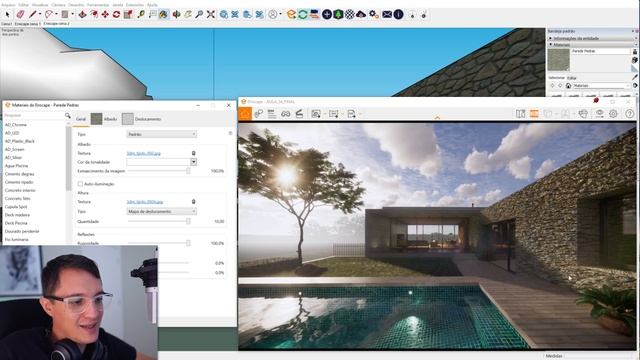Screen dimensions: 640x360
Task: Click the batch rendering icon in Enscape
Action: (333, 114)
